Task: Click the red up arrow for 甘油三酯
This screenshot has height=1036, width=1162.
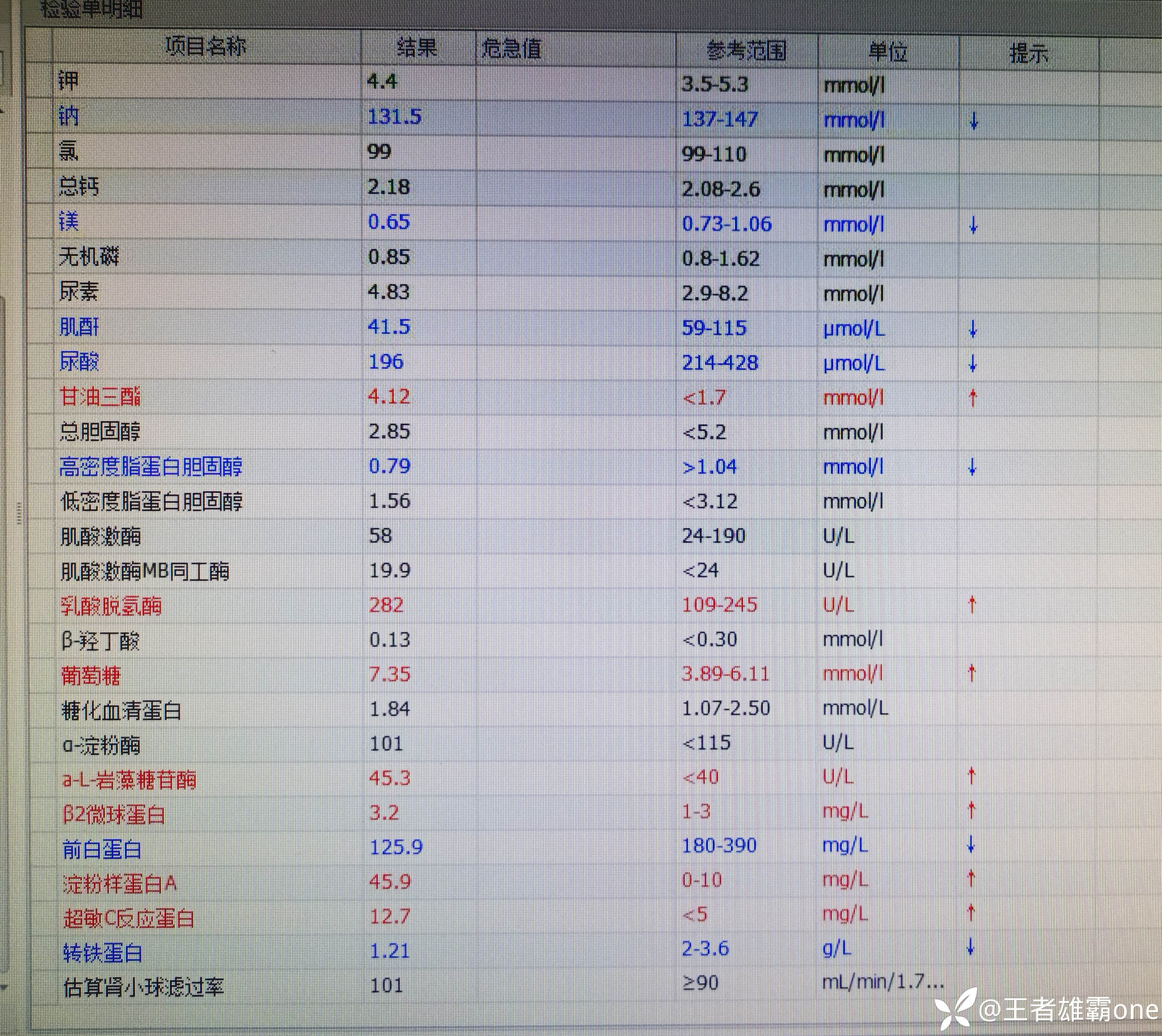Action: pos(973,398)
